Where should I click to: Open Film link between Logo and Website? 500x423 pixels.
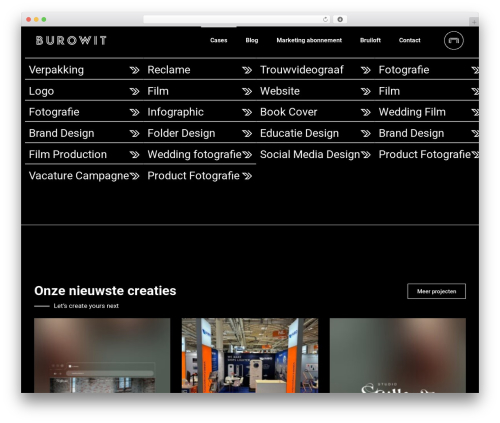(x=158, y=91)
